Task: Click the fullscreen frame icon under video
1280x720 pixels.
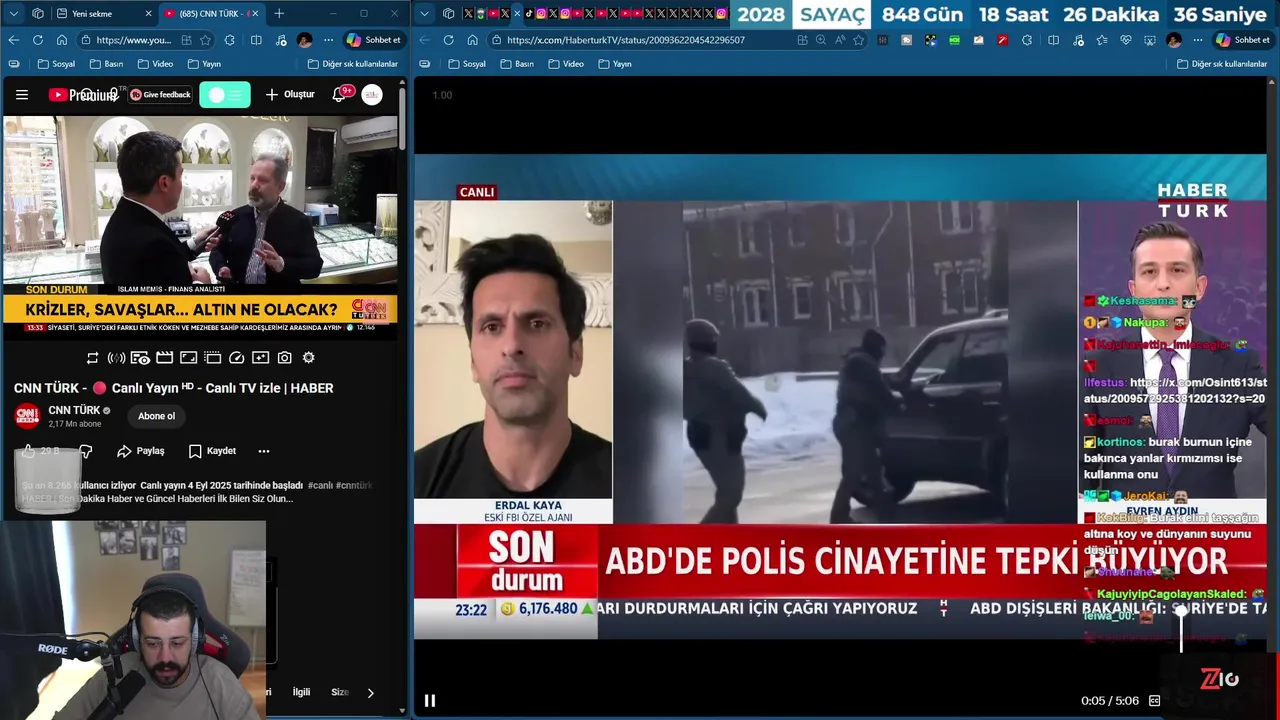Action: (188, 358)
